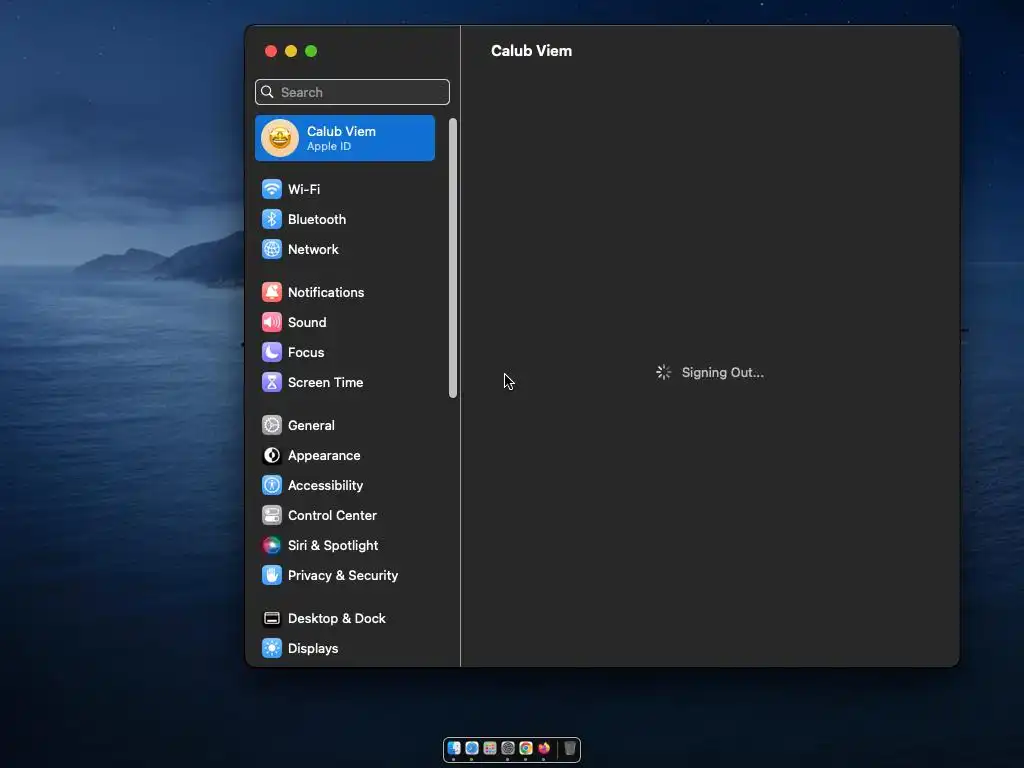Open Notifications settings
This screenshot has height=768, width=1024.
[345, 293]
